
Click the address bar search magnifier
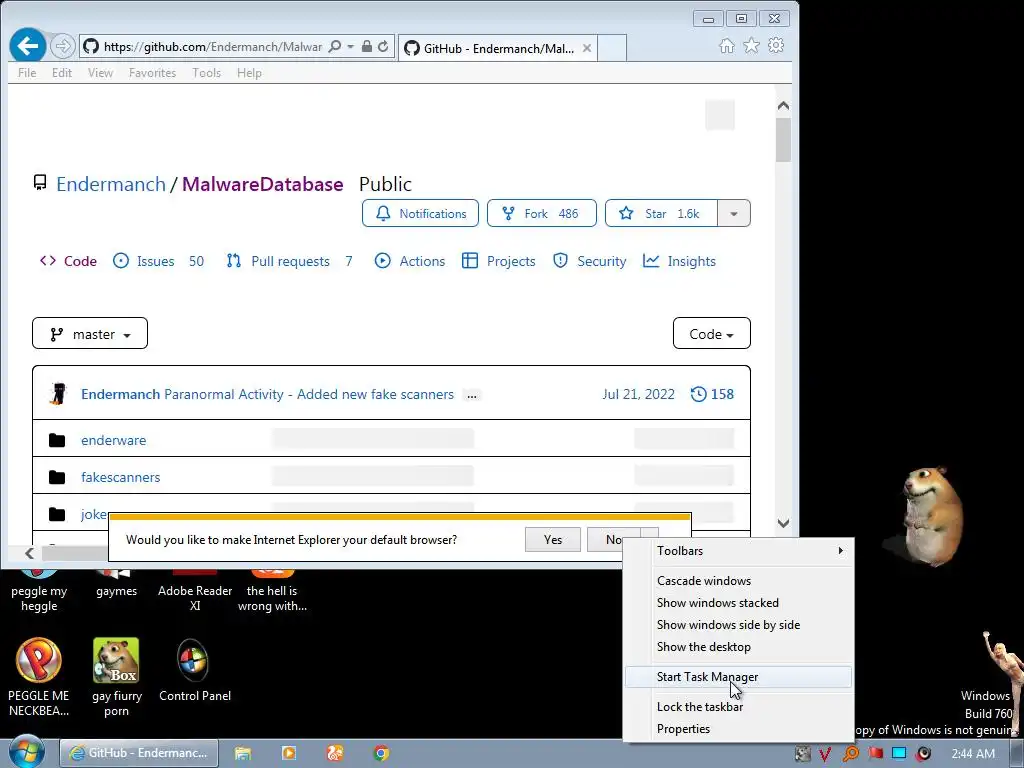[335, 46]
